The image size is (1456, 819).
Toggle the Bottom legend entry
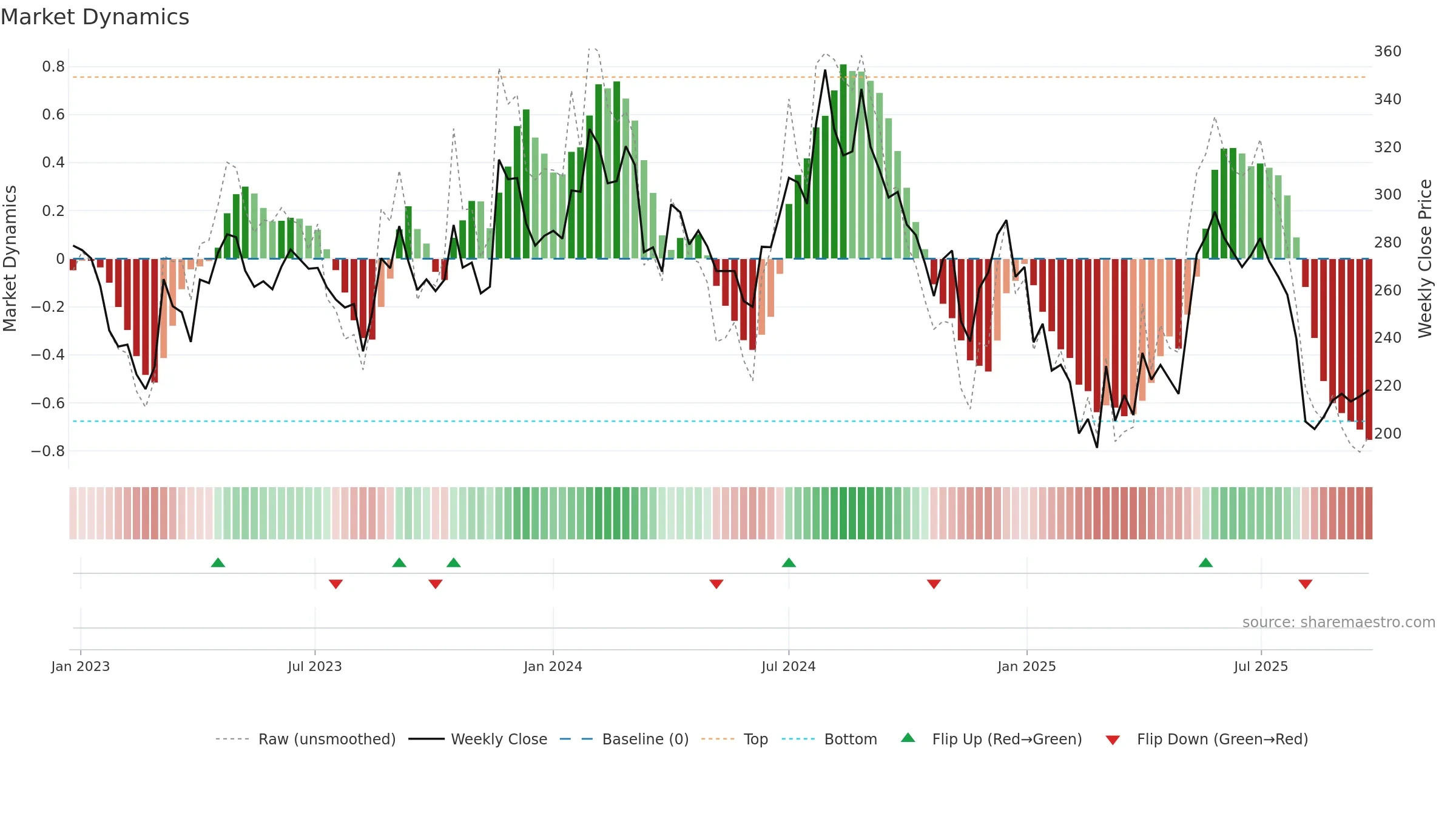click(x=829, y=739)
